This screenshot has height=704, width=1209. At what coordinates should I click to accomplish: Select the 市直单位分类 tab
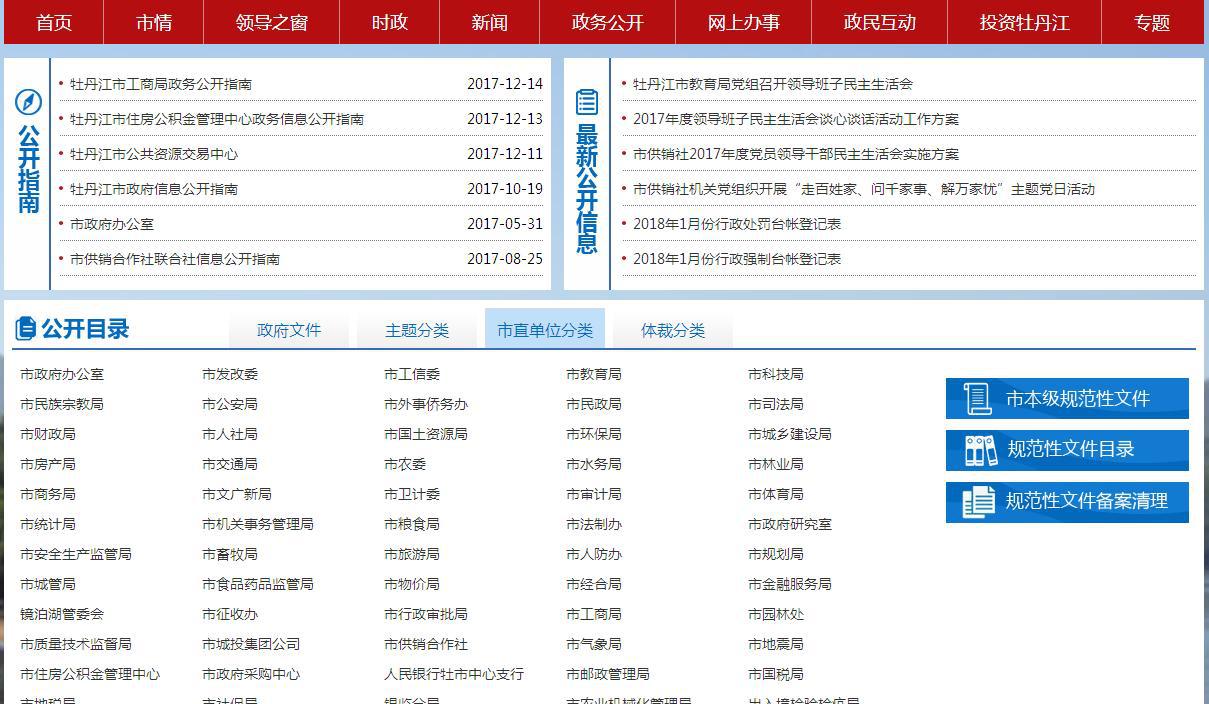[x=545, y=330]
